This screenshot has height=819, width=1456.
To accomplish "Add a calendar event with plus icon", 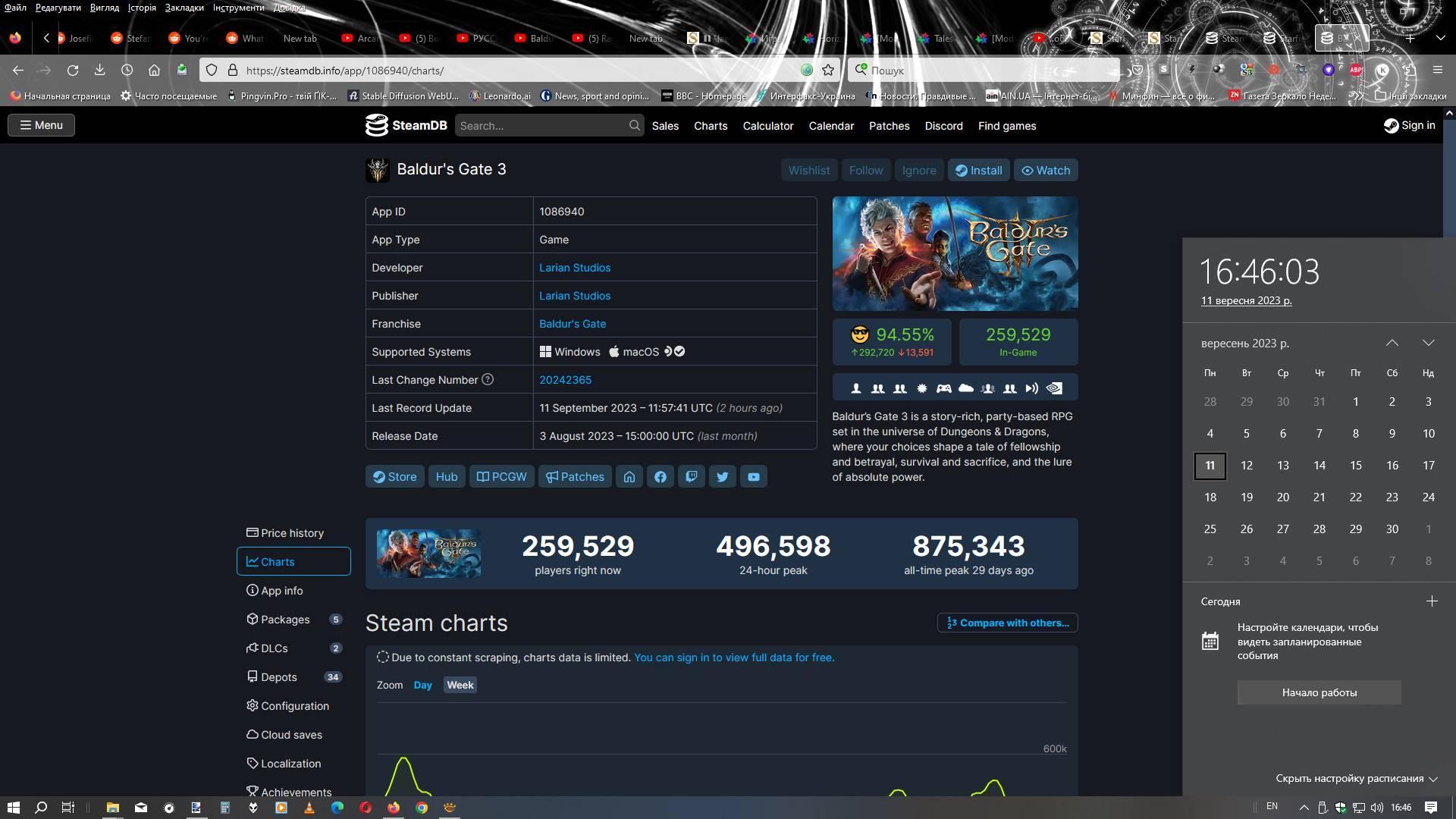I will pyautogui.click(x=1432, y=601).
